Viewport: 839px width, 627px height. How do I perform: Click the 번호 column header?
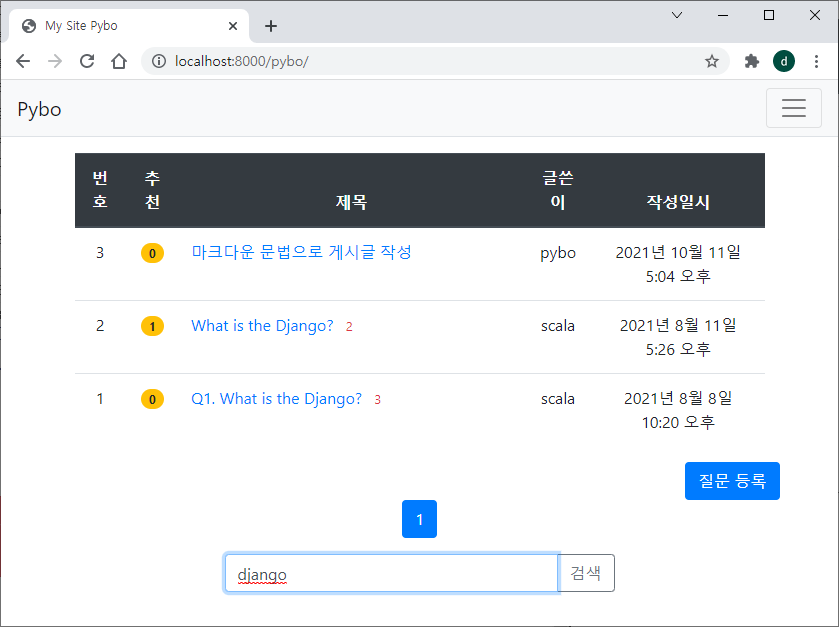tap(100, 190)
